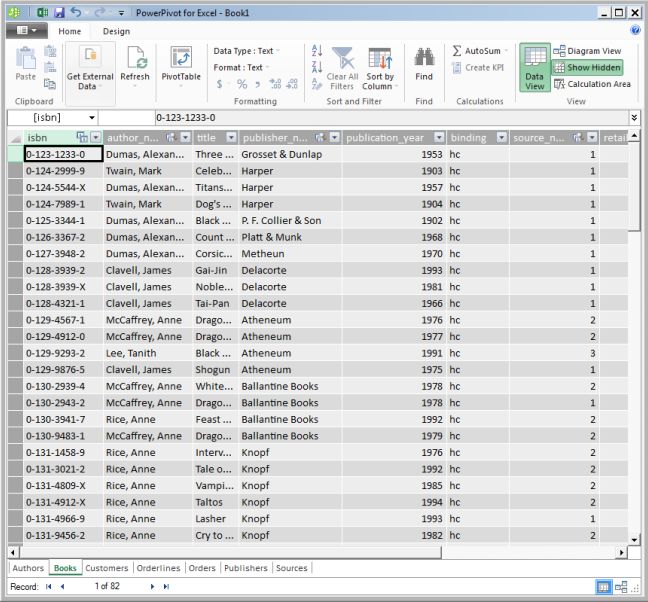Open publication_year column filter dropdown
648x602 pixels.
click(439, 137)
